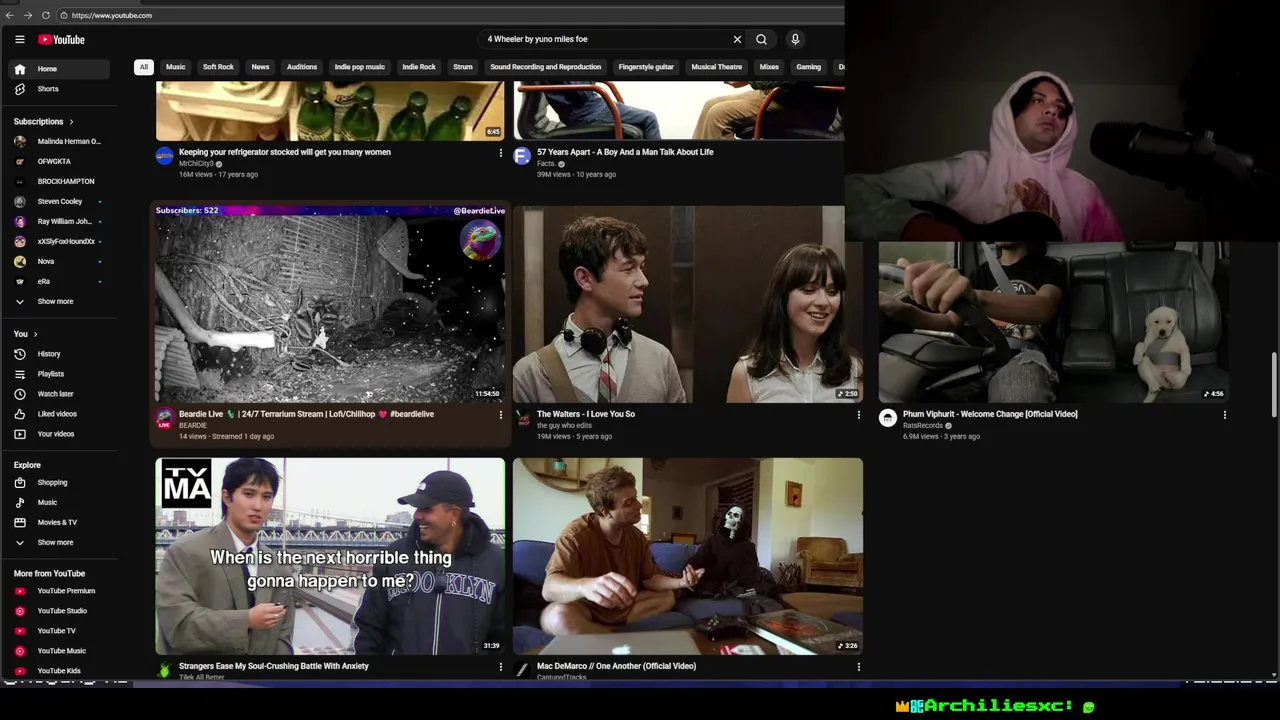The height and width of the screenshot is (720, 1280).
Task: Open the hamburger guide menu
Action: 19,39
